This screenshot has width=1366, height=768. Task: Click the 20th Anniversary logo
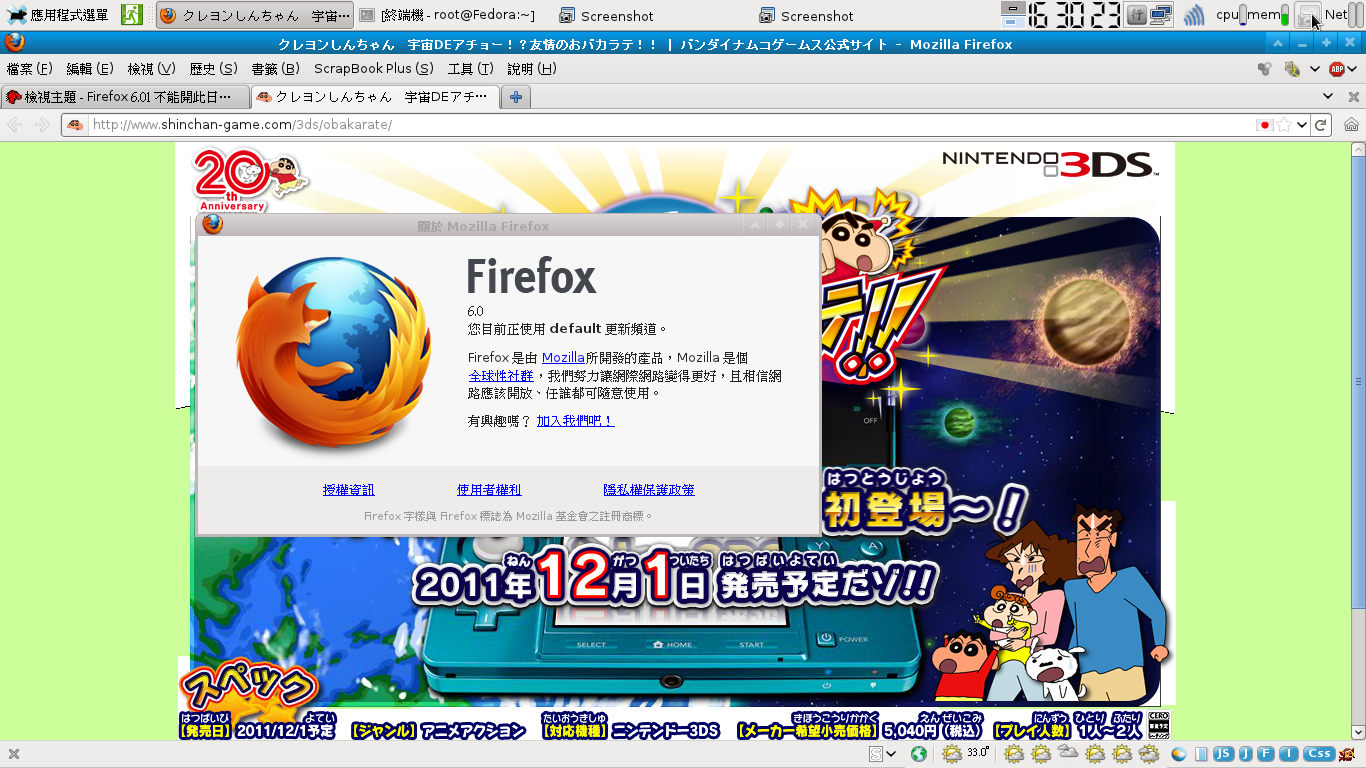pos(250,180)
